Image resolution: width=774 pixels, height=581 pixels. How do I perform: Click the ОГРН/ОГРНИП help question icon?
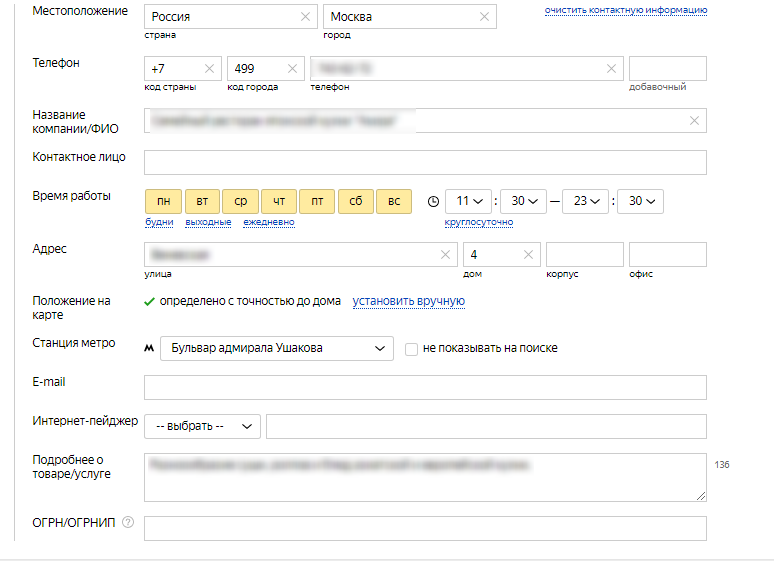127,522
